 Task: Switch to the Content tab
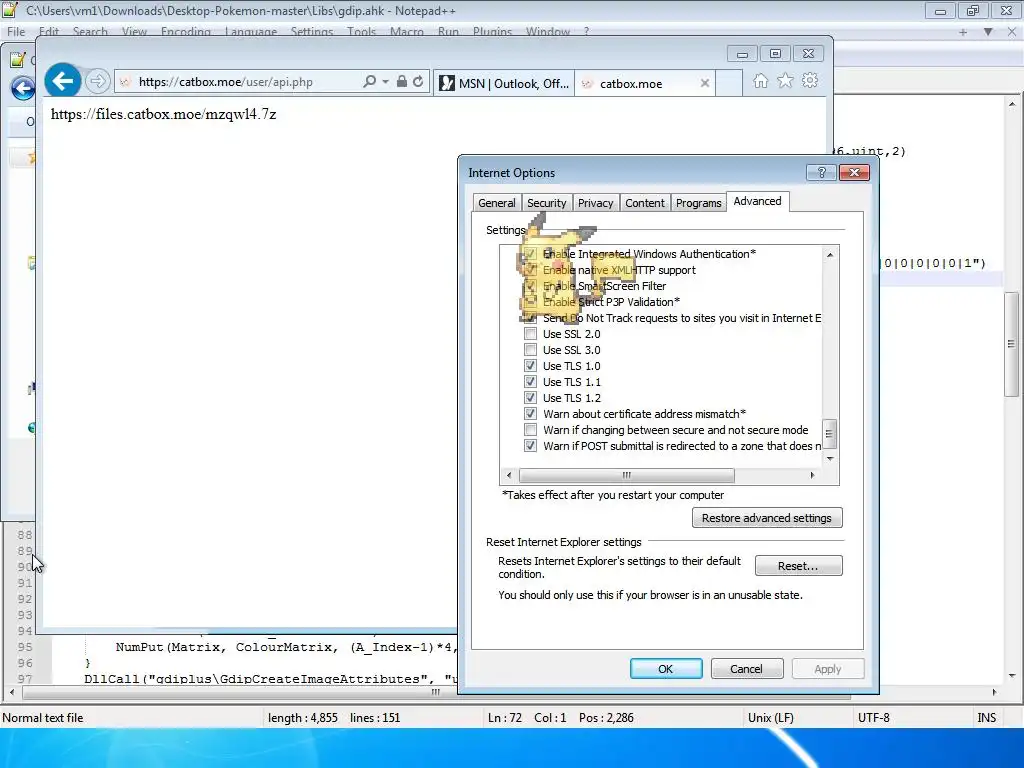tap(645, 203)
